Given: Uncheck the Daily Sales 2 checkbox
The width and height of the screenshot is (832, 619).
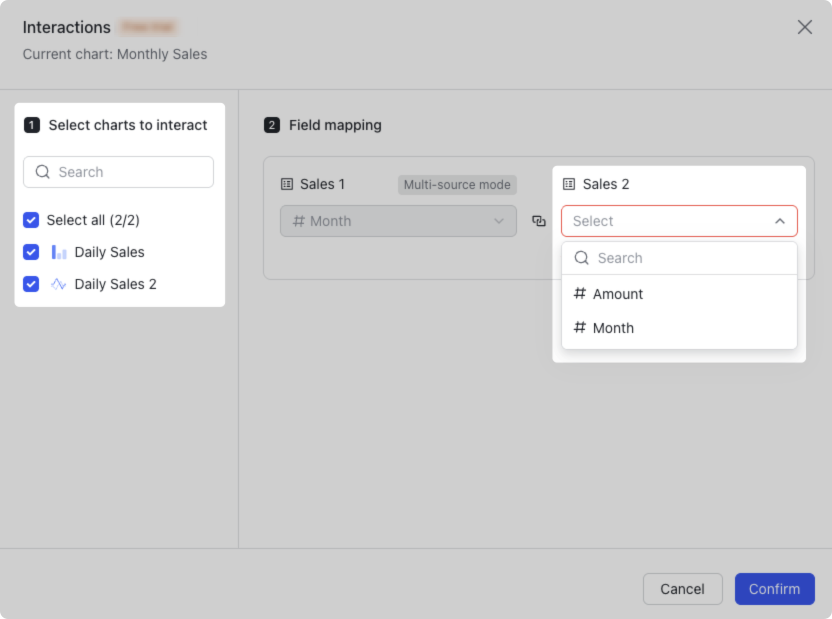Looking at the screenshot, I should [31, 284].
